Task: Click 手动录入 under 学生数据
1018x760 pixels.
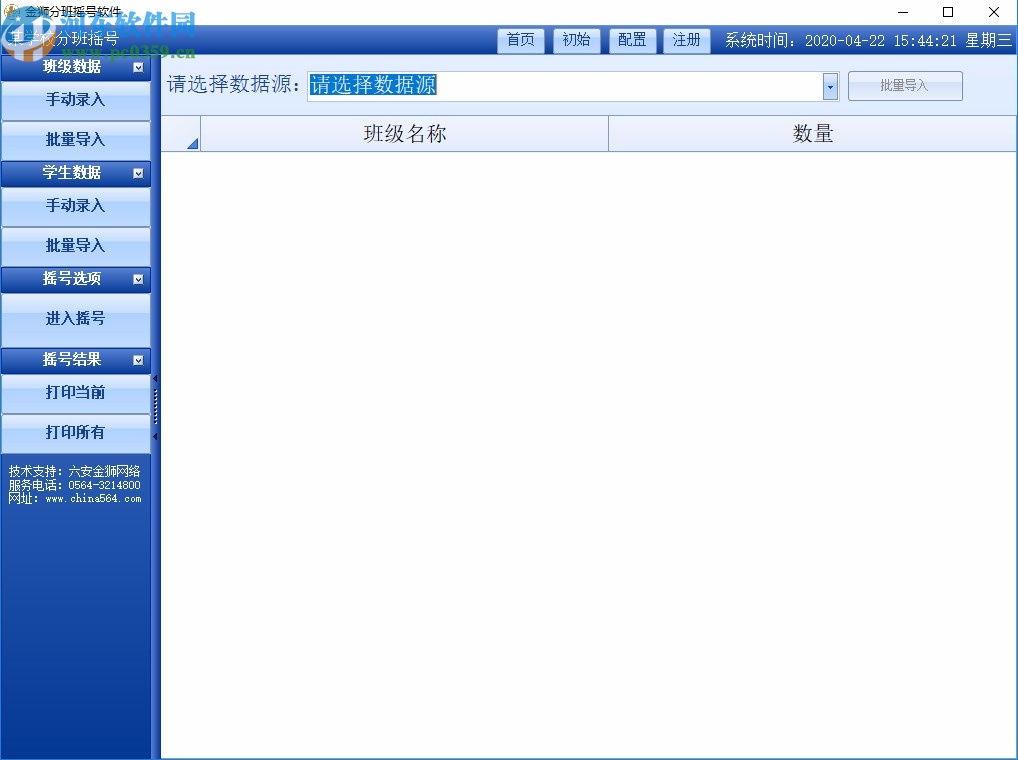Action: [x=75, y=206]
